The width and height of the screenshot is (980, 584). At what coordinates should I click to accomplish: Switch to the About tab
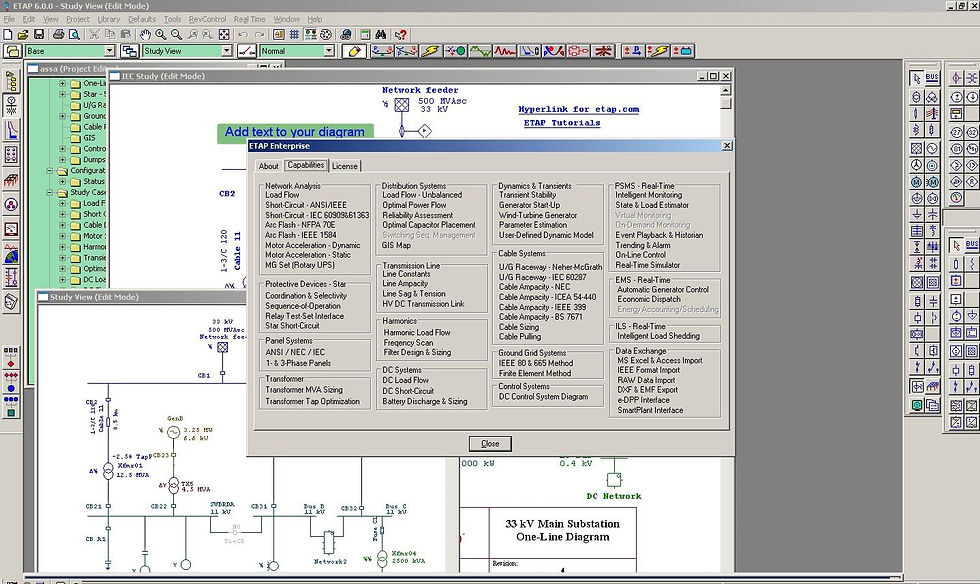[269, 166]
